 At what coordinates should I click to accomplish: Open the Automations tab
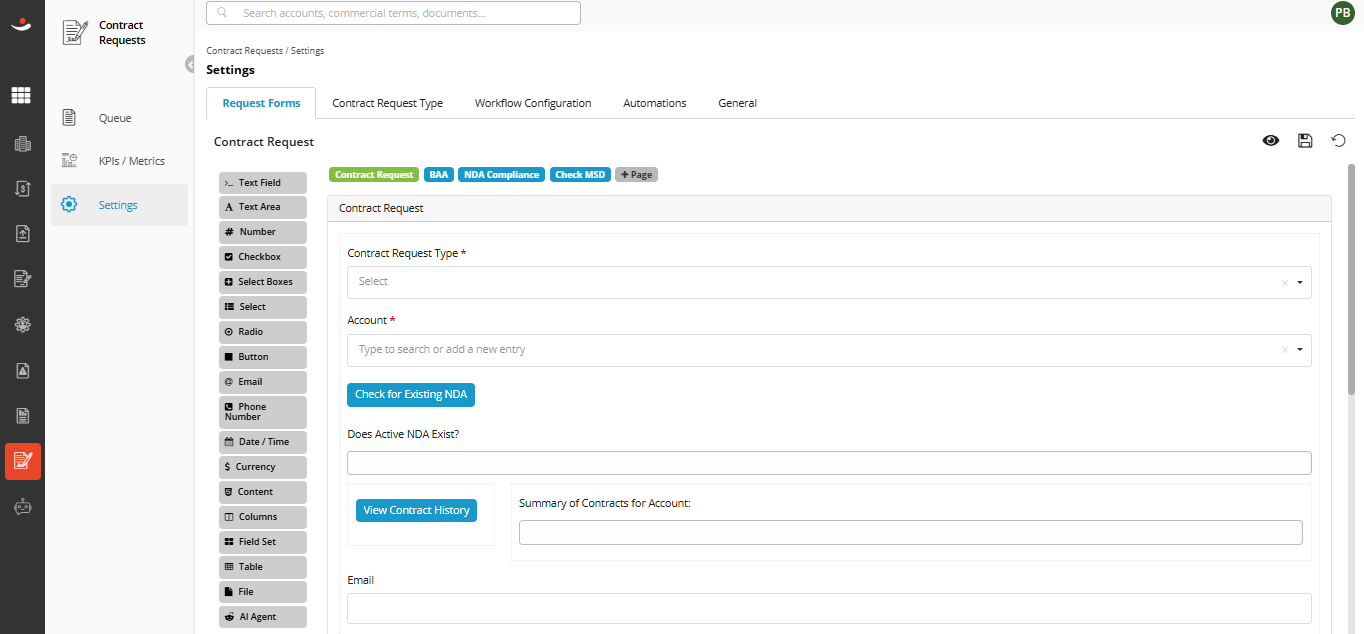tap(655, 103)
